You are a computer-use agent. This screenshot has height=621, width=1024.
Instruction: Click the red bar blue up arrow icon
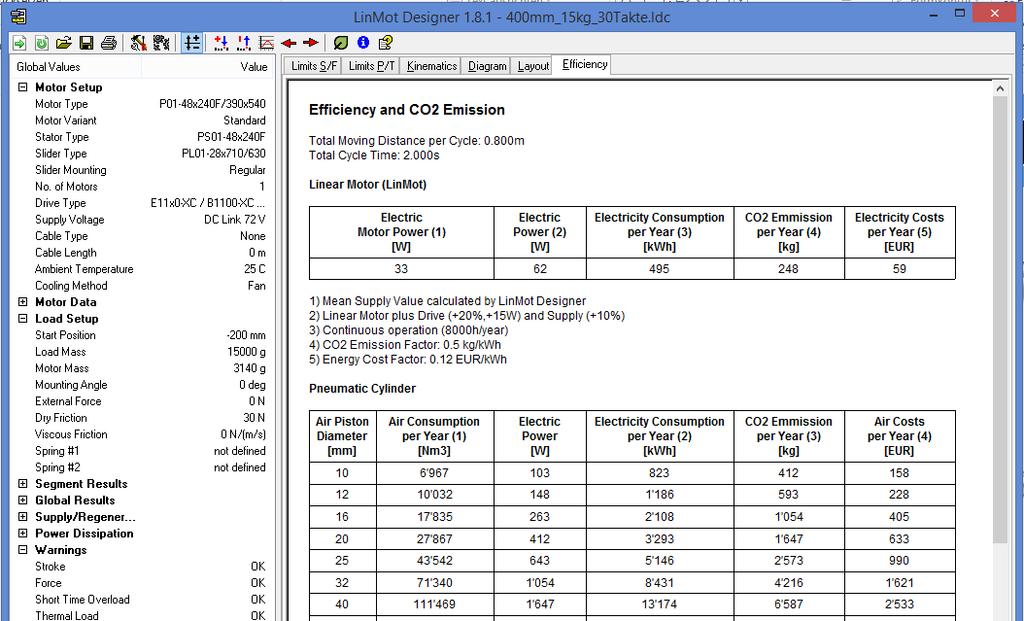pyautogui.click(x=244, y=43)
